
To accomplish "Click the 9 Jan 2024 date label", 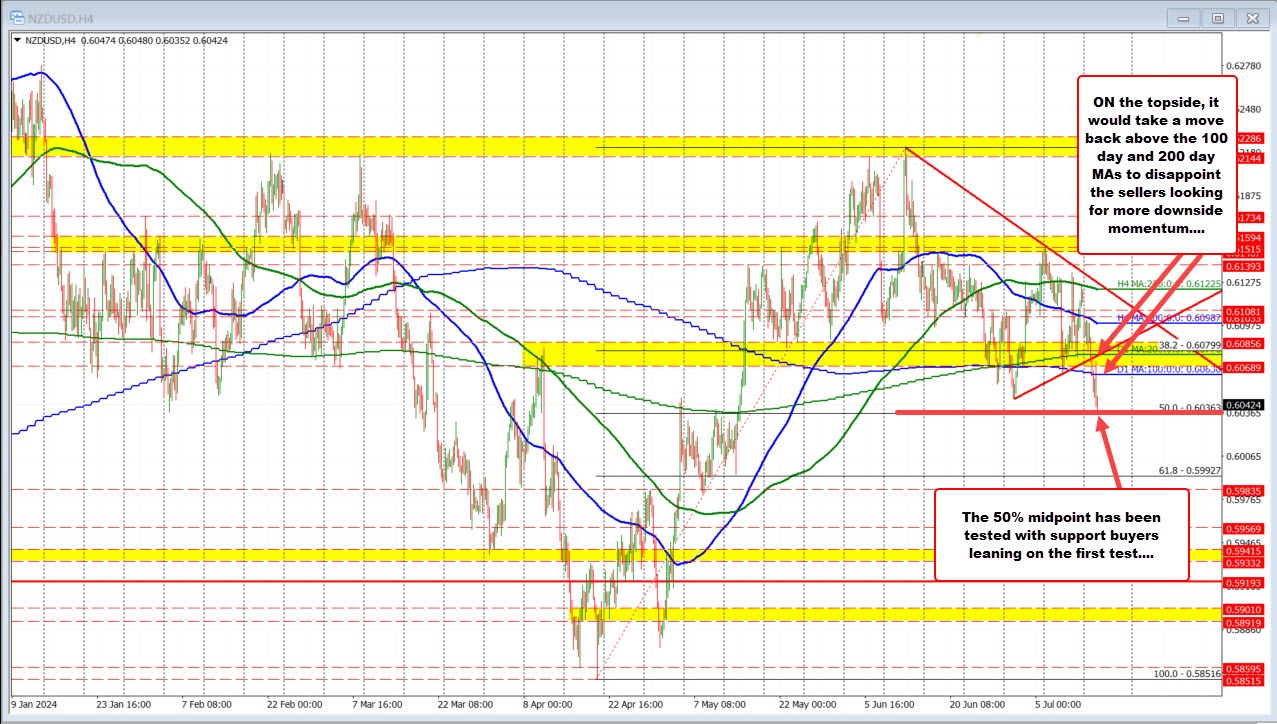I will click(35, 704).
